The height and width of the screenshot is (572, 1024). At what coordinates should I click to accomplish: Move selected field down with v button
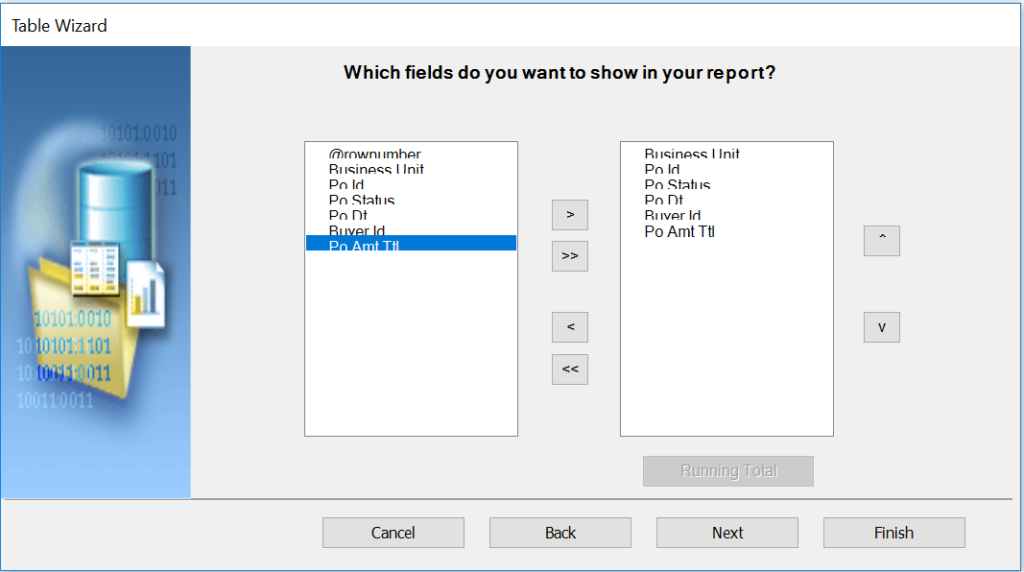pyautogui.click(x=882, y=327)
